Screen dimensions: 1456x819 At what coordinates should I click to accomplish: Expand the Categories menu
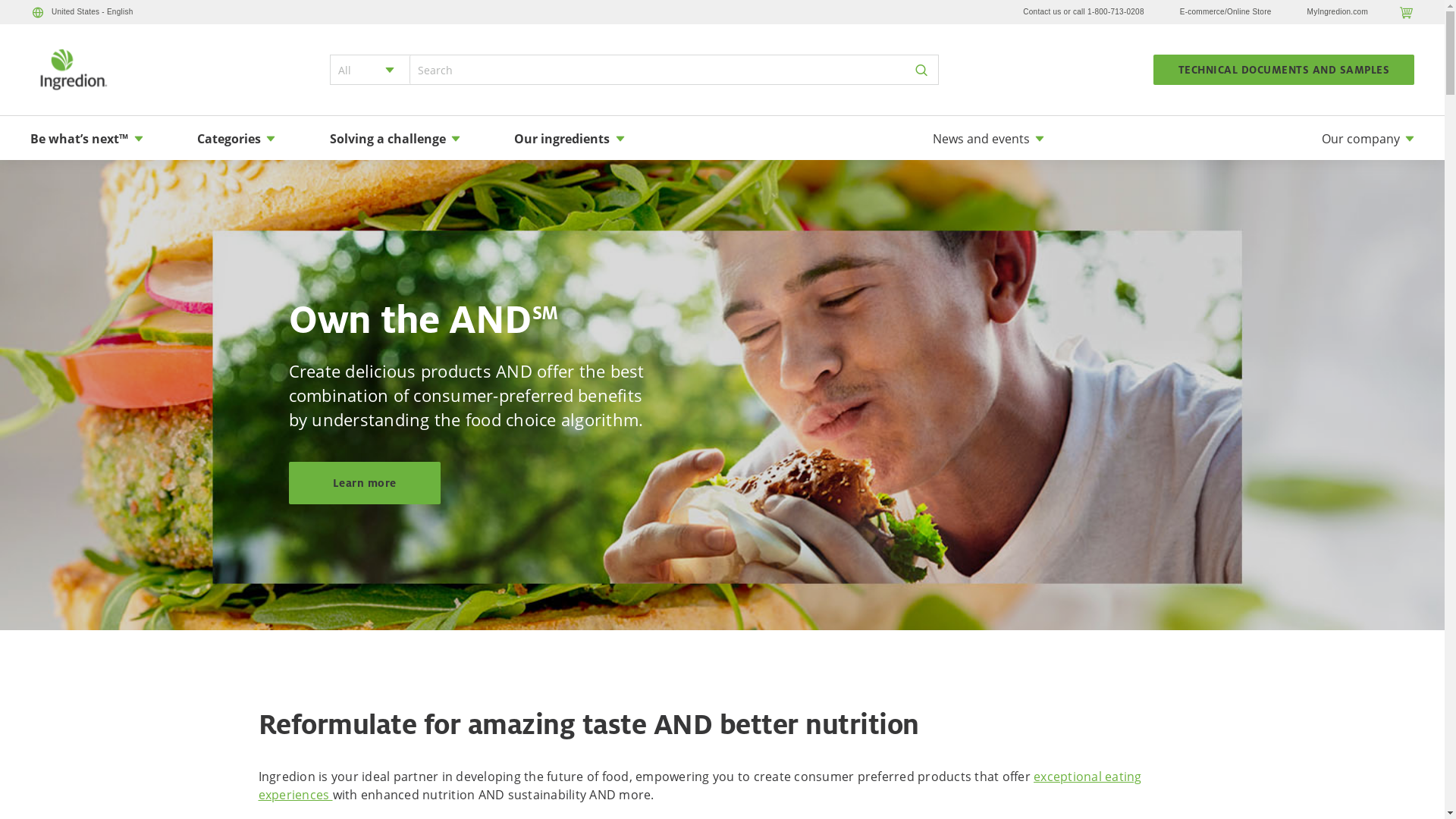[236, 139]
